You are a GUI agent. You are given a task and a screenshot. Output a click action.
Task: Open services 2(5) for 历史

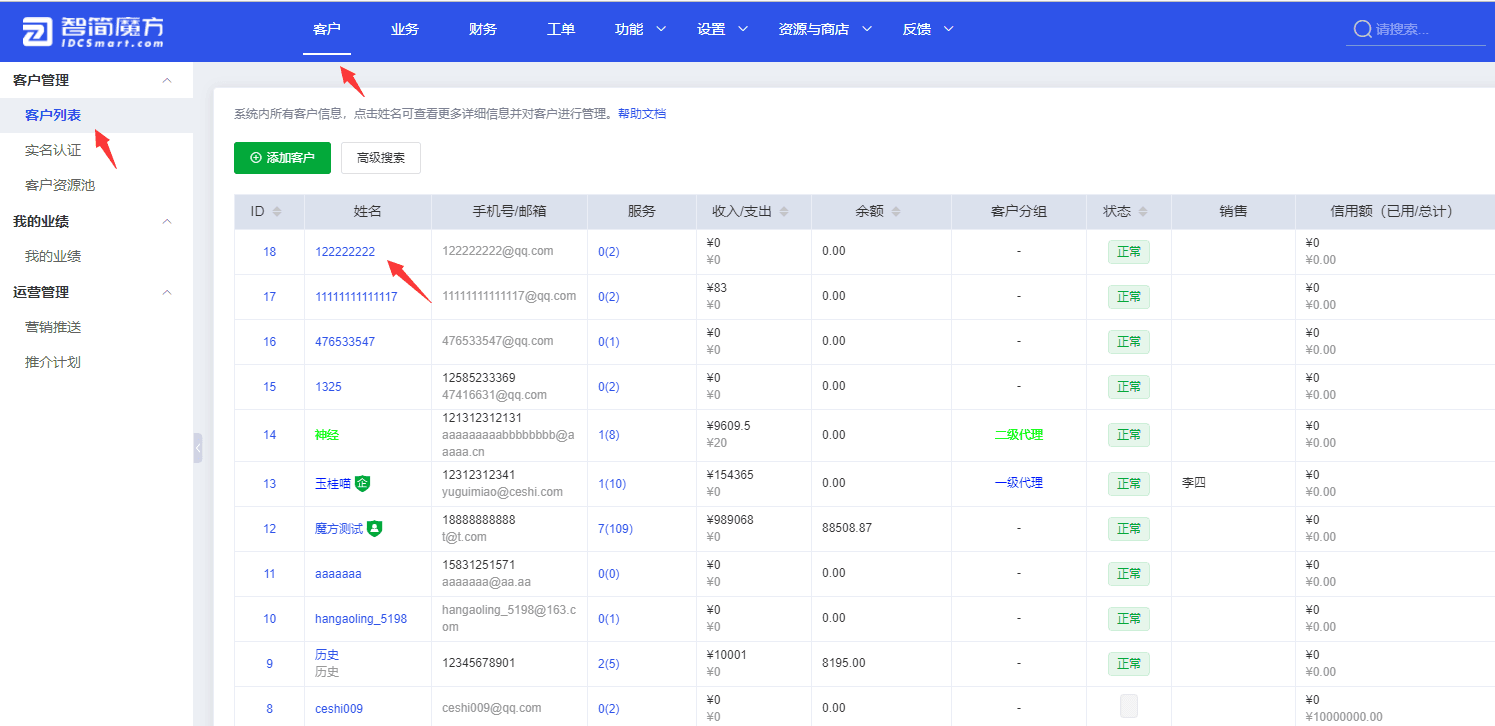pyautogui.click(x=609, y=664)
